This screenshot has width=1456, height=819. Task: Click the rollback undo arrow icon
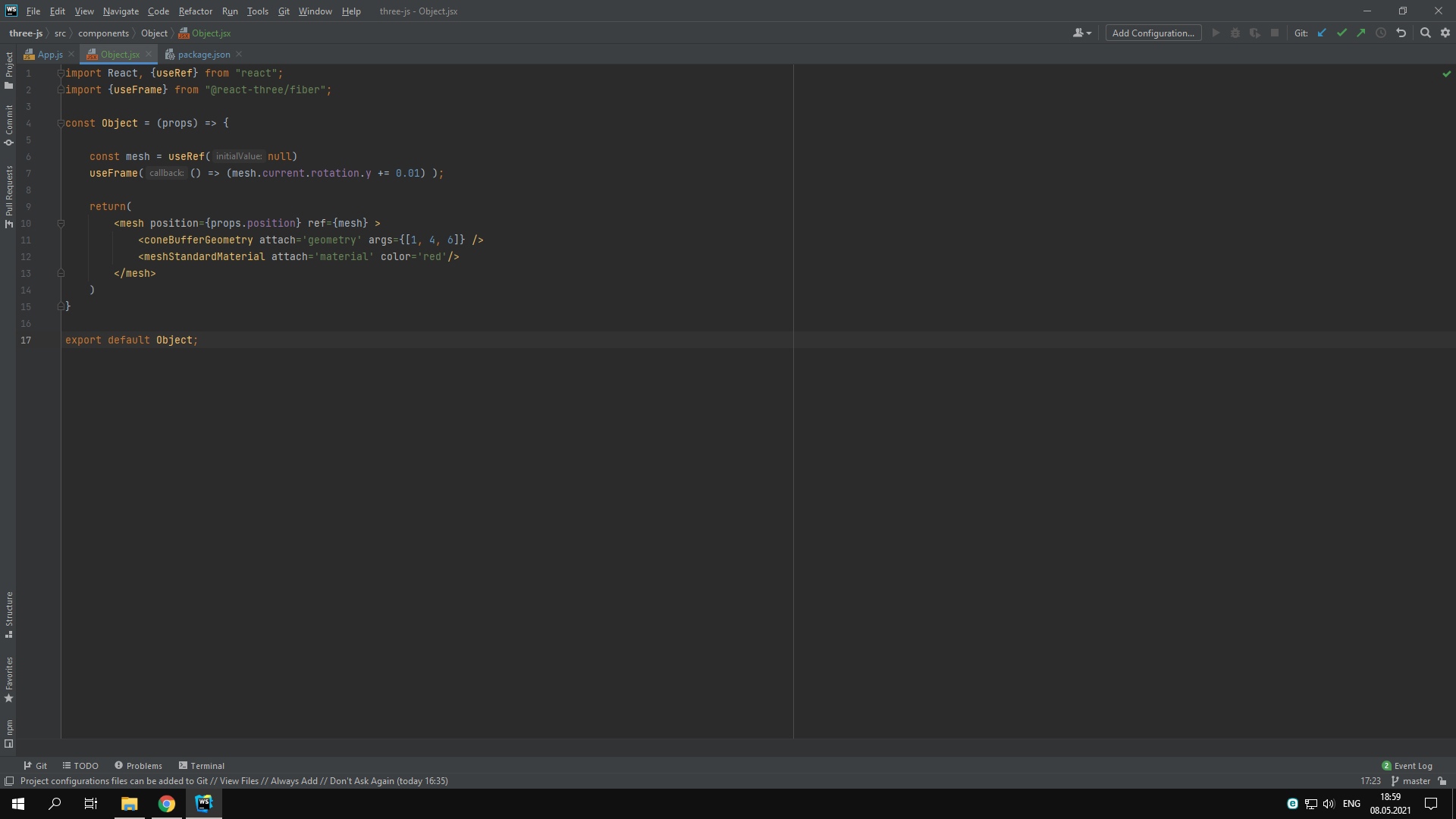[1401, 33]
